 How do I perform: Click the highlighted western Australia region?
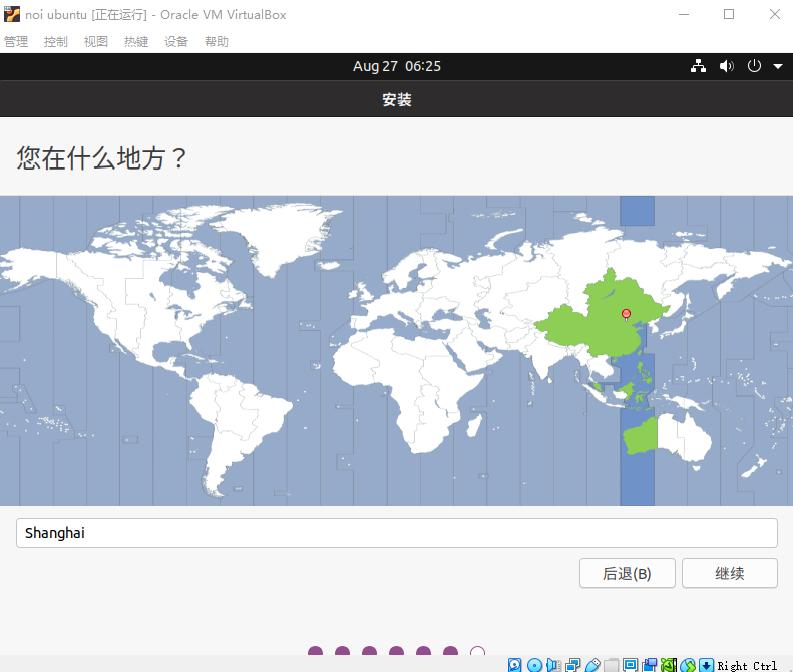[x=640, y=435]
